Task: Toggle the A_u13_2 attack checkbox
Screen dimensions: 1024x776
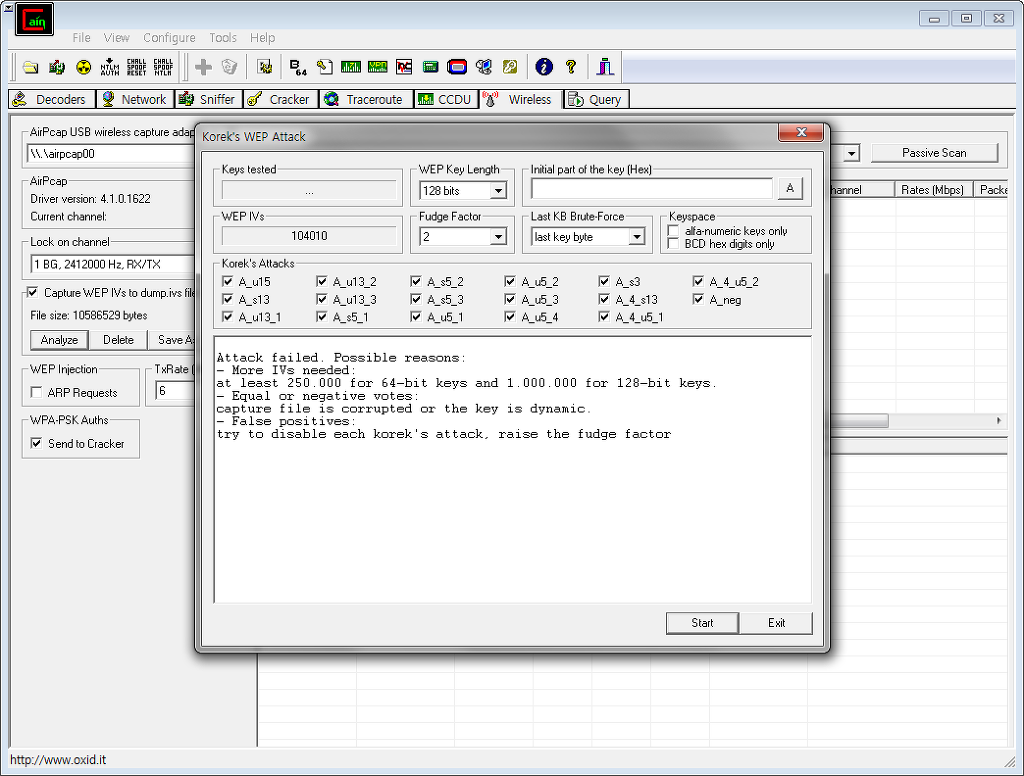Action: click(x=321, y=282)
